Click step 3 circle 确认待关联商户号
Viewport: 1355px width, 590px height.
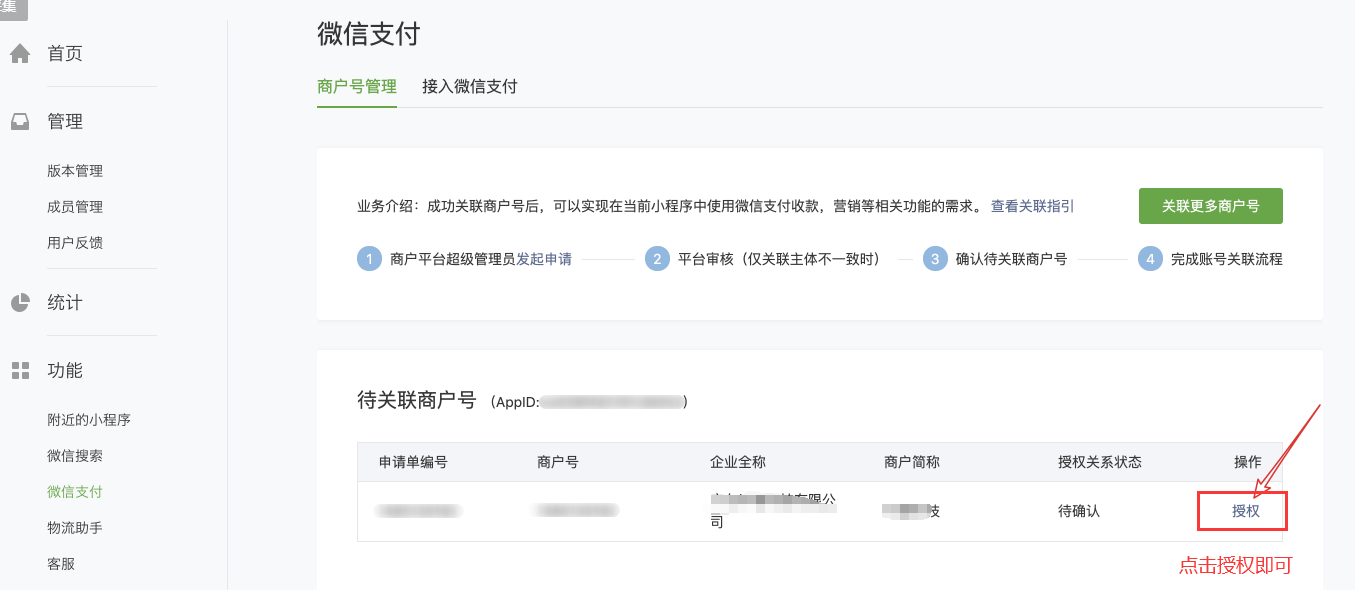[x=935, y=259]
